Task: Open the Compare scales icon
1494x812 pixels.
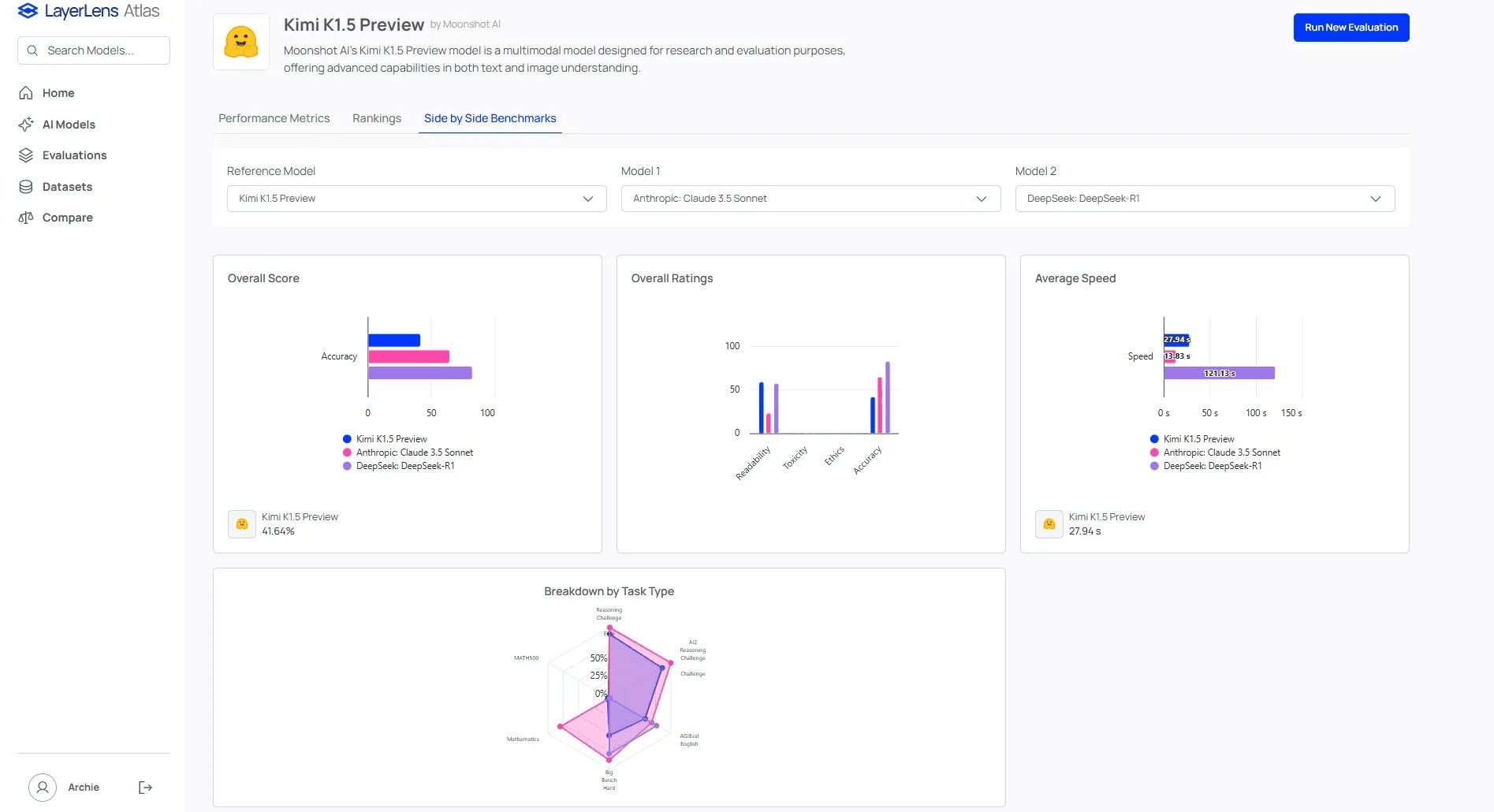Action: [x=26, y=218]
